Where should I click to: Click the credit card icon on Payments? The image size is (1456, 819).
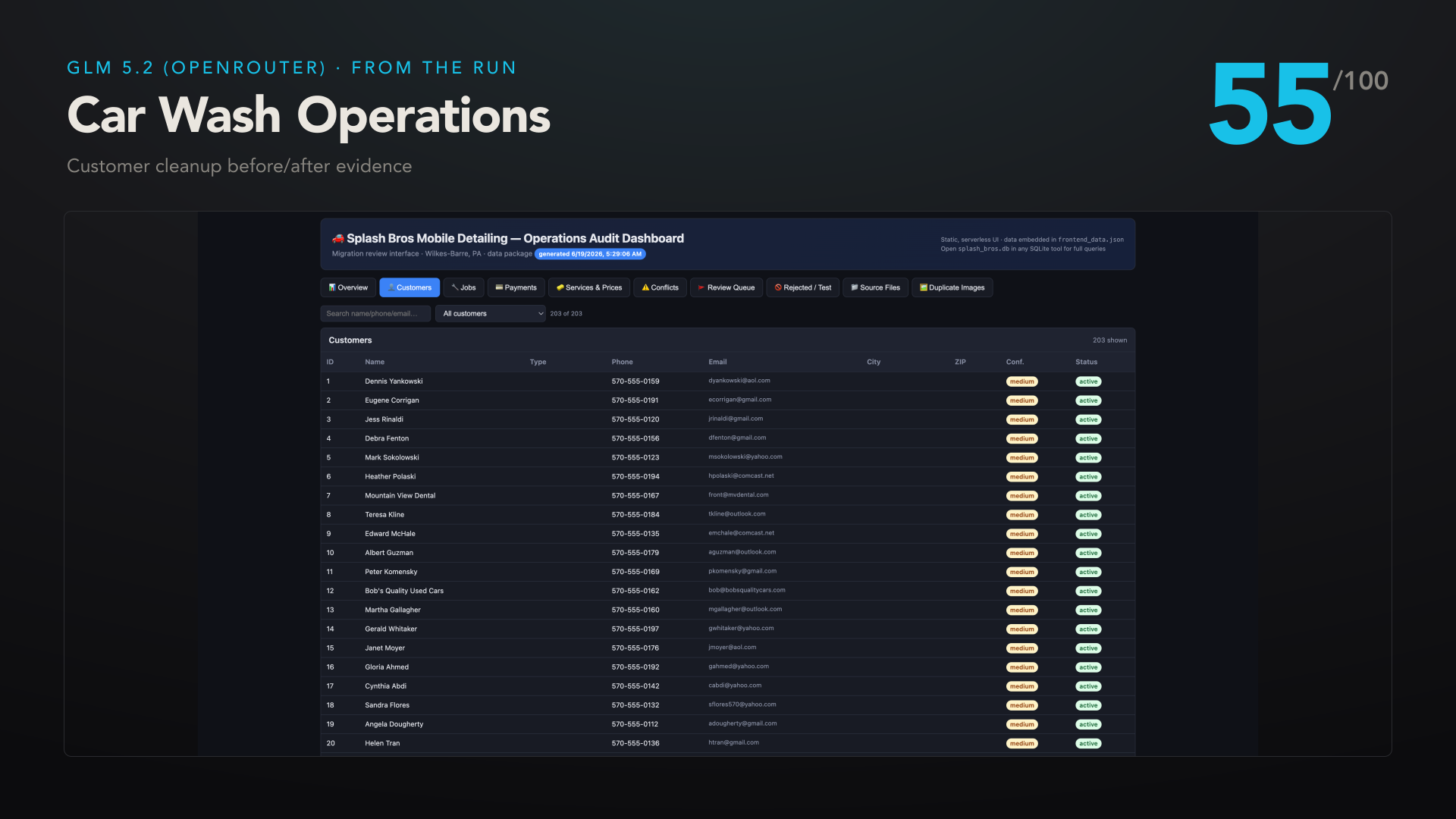tap(499, 287)
